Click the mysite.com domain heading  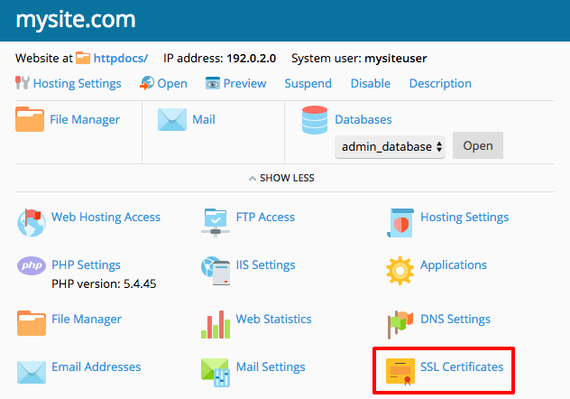[x=76, y=20]
